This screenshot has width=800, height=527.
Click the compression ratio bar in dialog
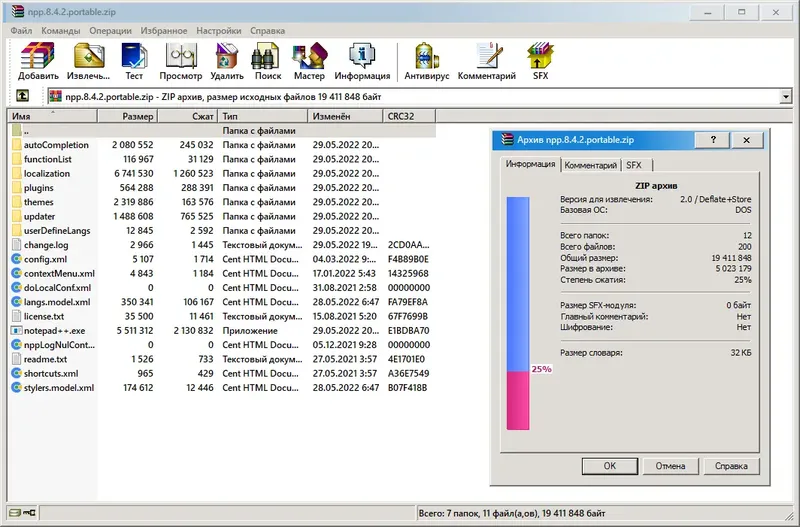(x=518, y=313)
